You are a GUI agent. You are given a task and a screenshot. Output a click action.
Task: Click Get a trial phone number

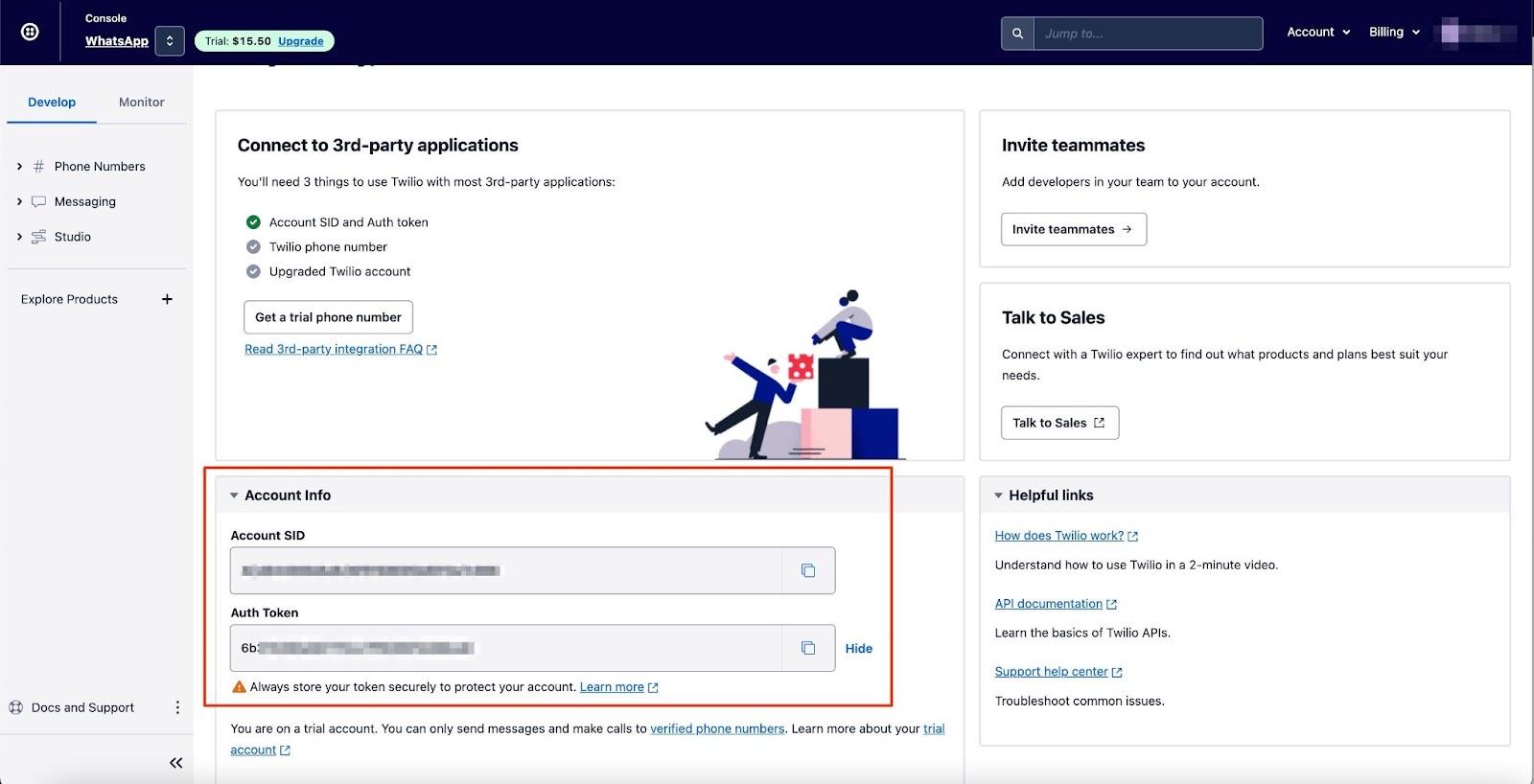pos(328,317)
